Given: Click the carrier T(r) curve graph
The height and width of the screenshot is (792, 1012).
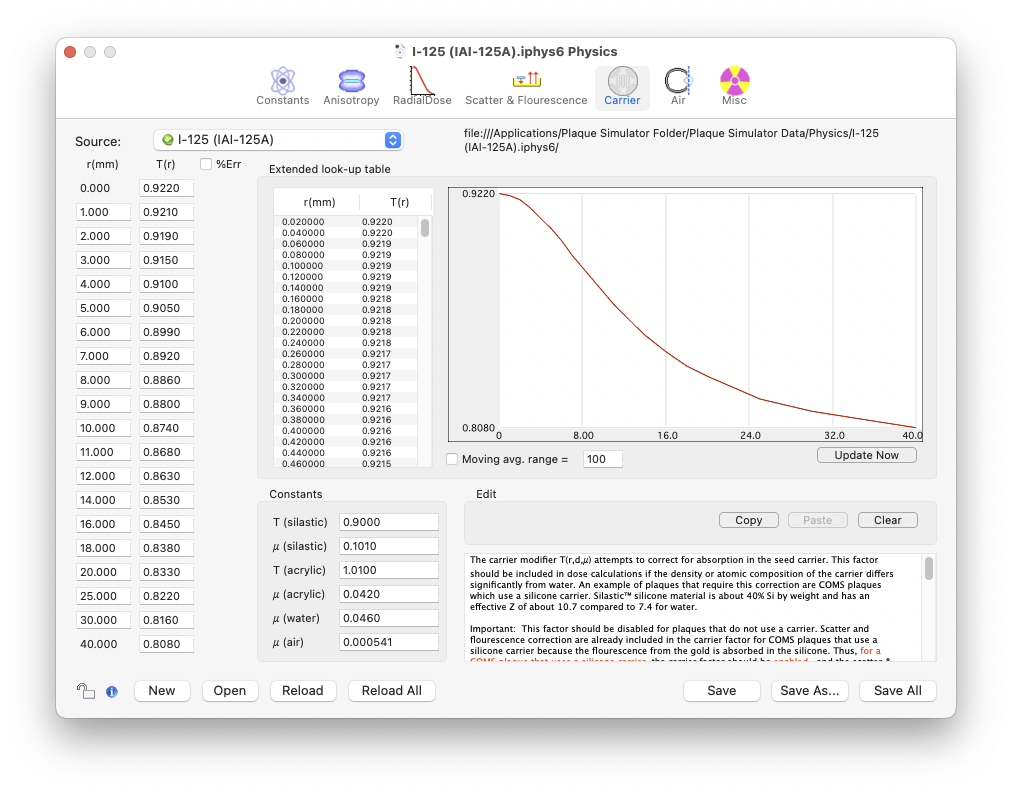Looking at the screenshot, I should [685, 314].
